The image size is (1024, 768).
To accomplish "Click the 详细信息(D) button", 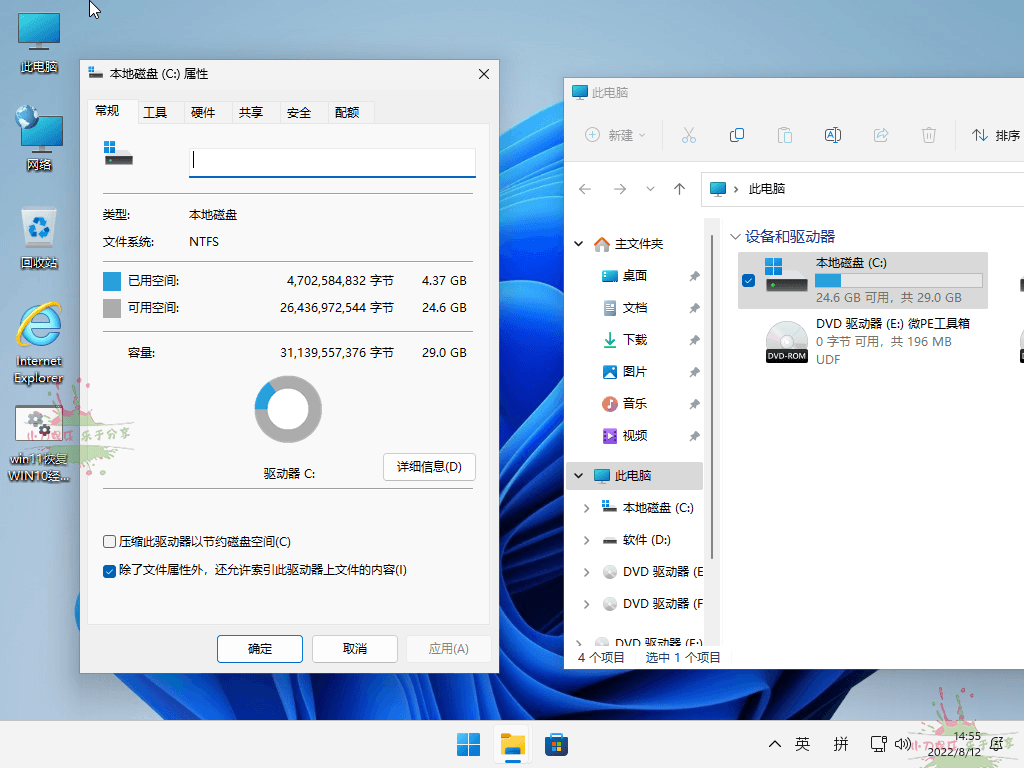I will pos(429,467).
